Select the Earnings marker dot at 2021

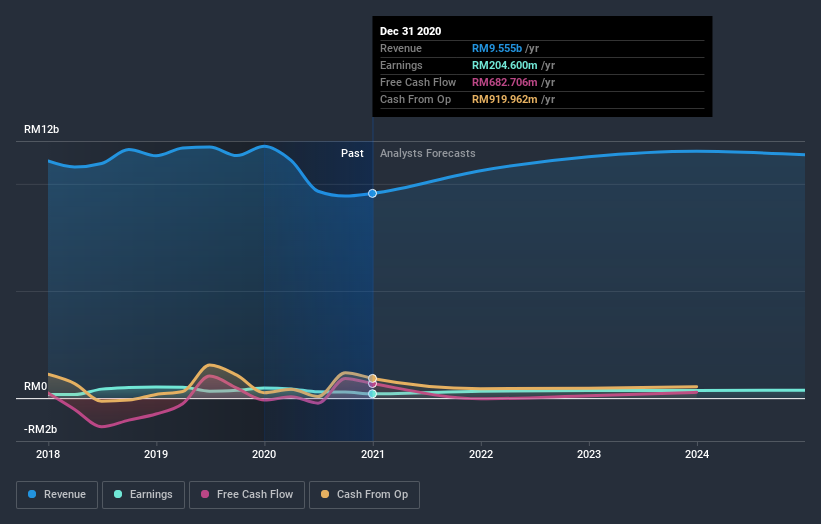click(x=372, y=394)
